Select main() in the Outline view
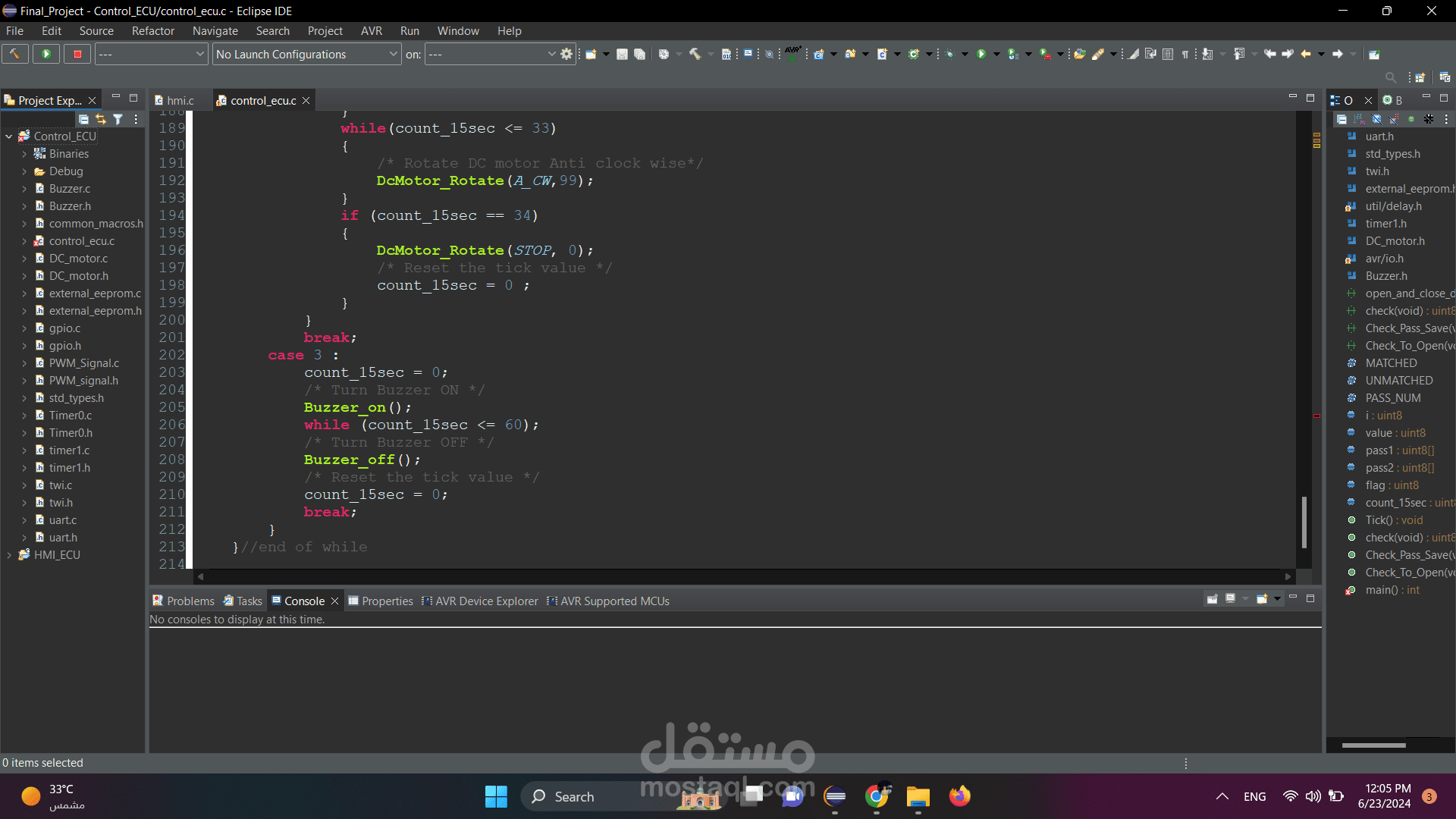The image size is (1456, 819). 1381,590
